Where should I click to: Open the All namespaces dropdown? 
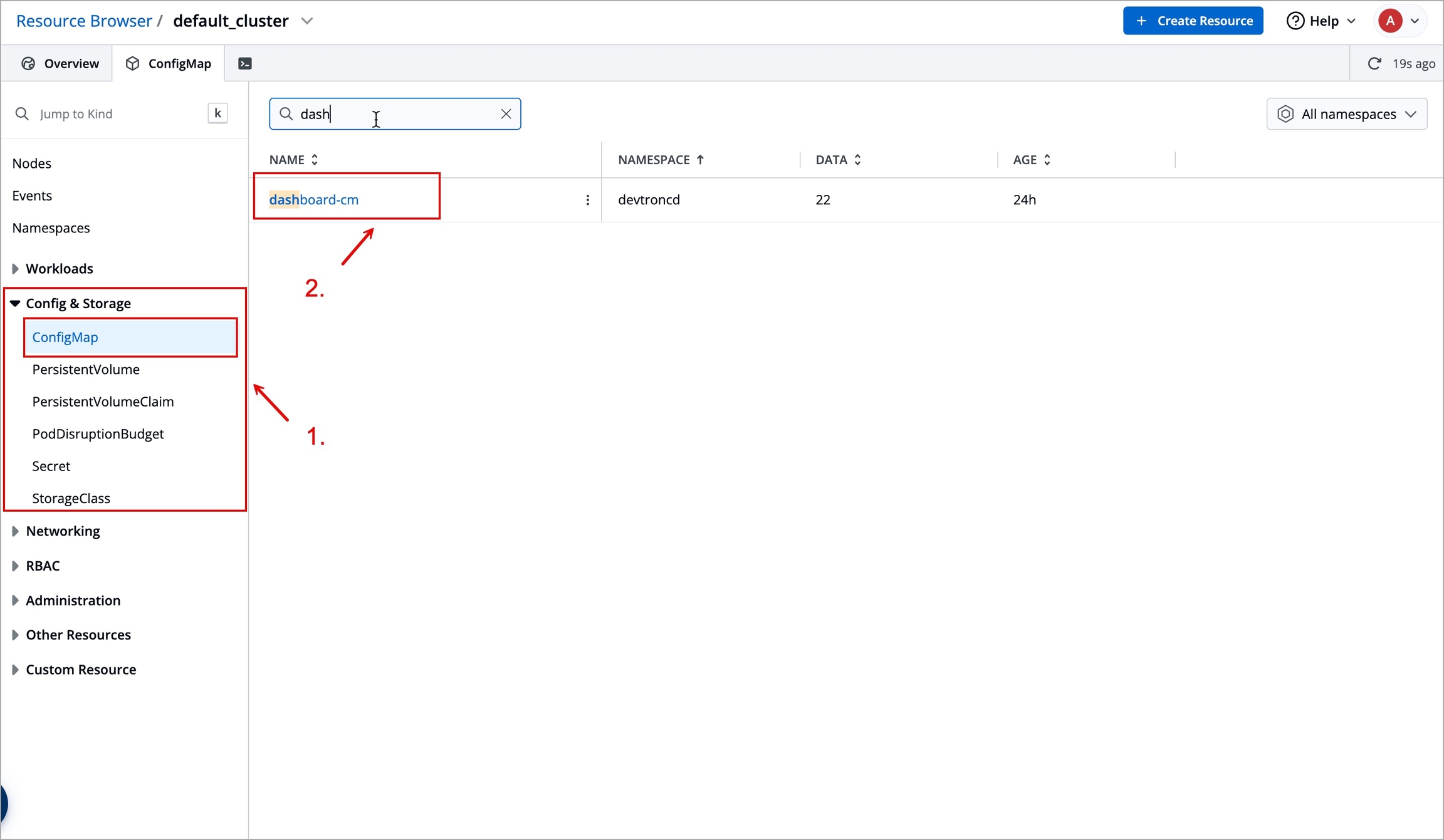(1346, 114)
